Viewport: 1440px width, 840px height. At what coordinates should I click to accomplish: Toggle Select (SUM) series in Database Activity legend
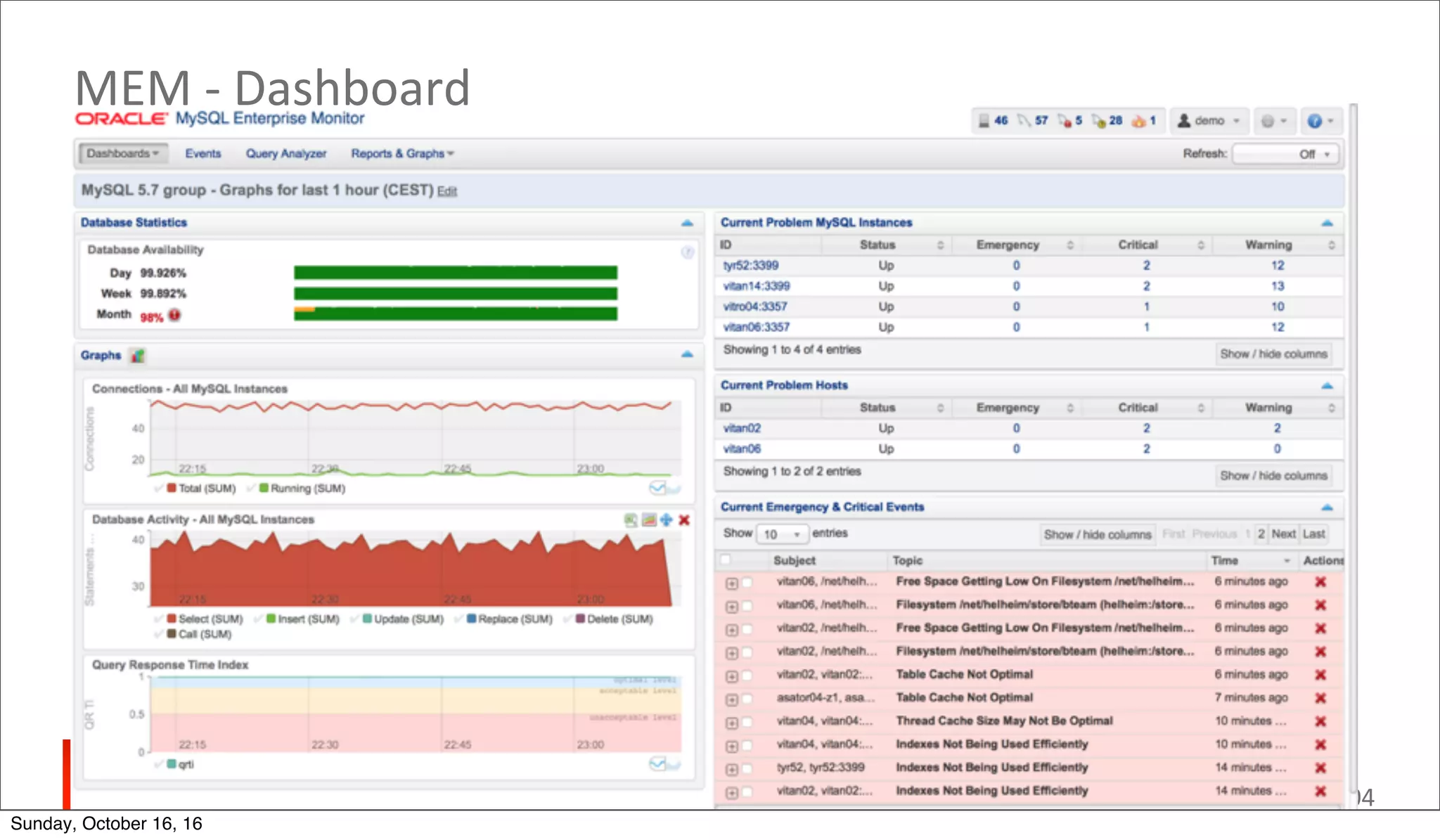point(198,619)
